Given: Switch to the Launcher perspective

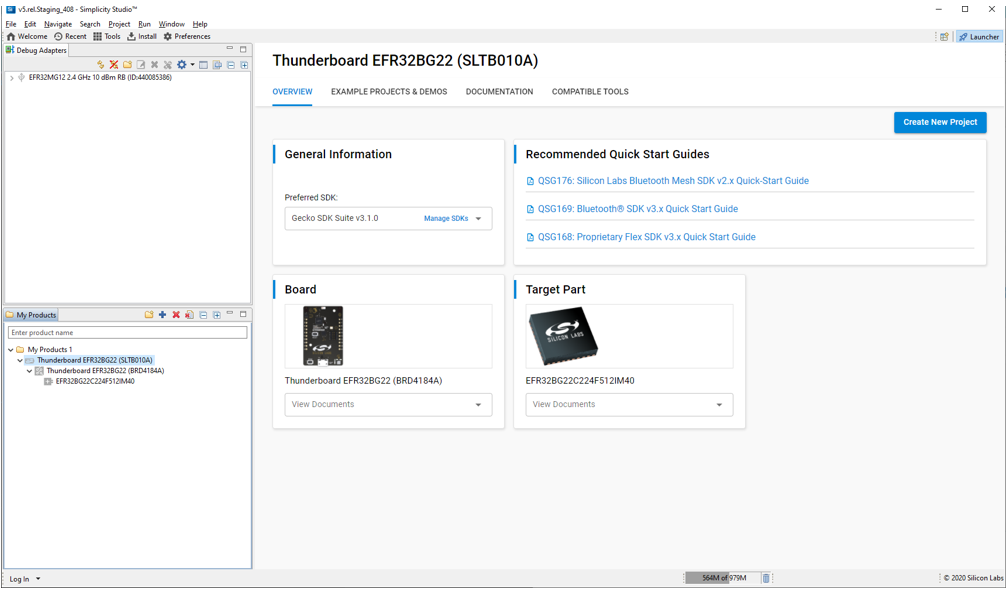Looking at the screenshot, I should (979, 37).
